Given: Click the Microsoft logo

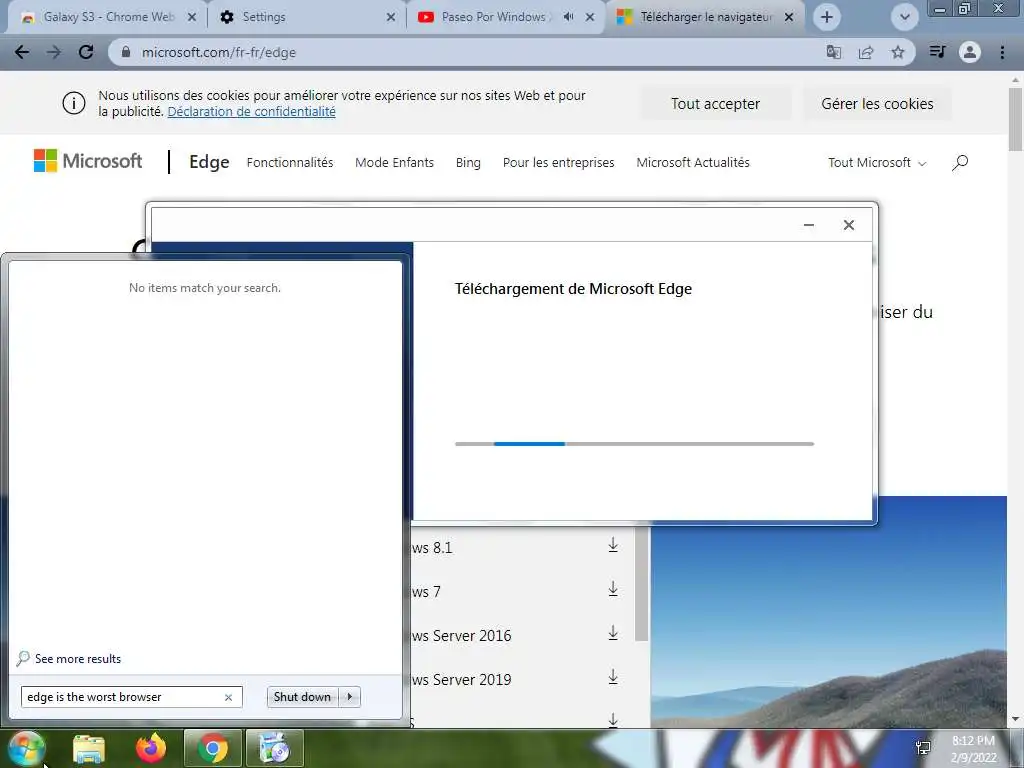Looking at the screenshot, I should click(x=88, y=161).
